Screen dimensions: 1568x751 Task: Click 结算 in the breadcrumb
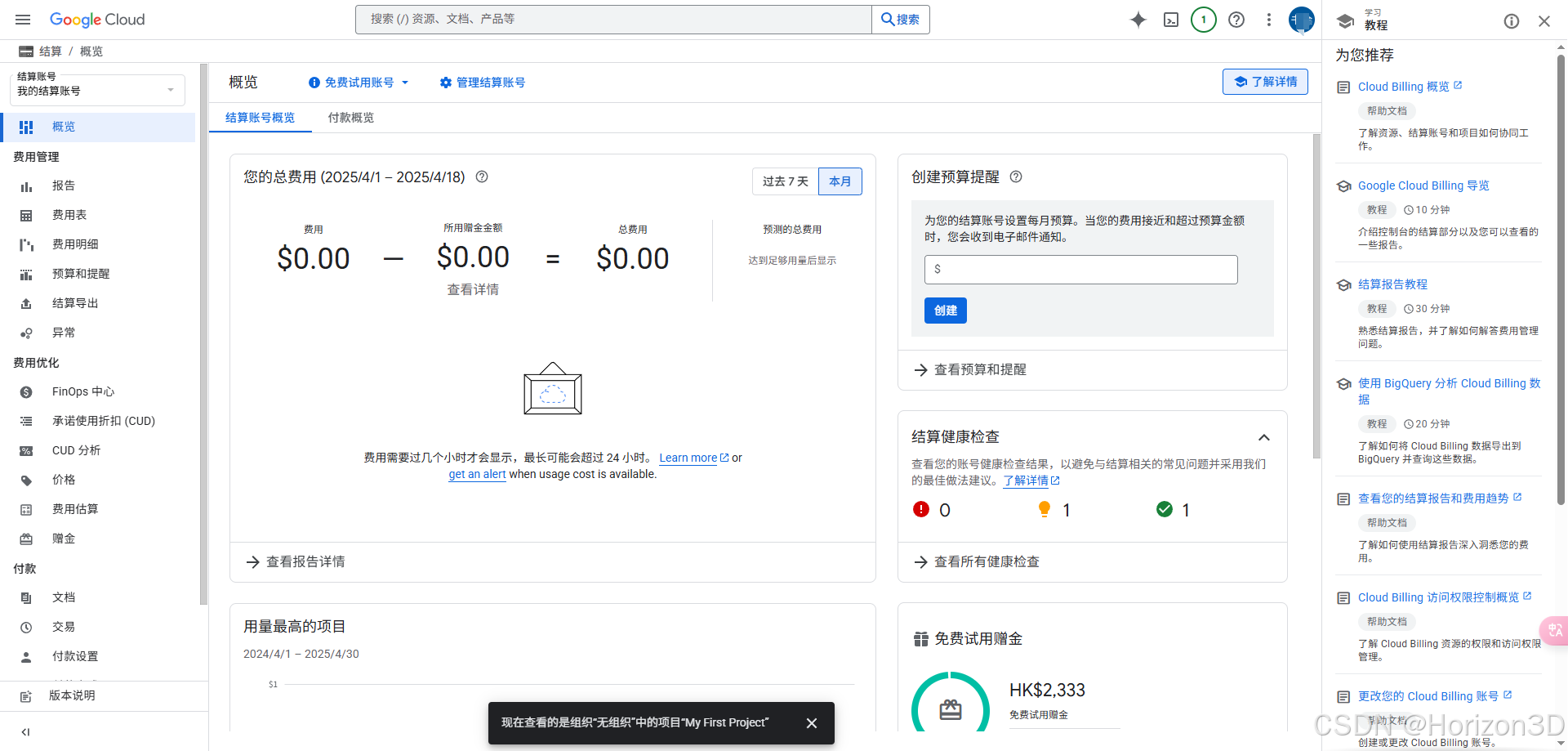(x=51, y=51)
